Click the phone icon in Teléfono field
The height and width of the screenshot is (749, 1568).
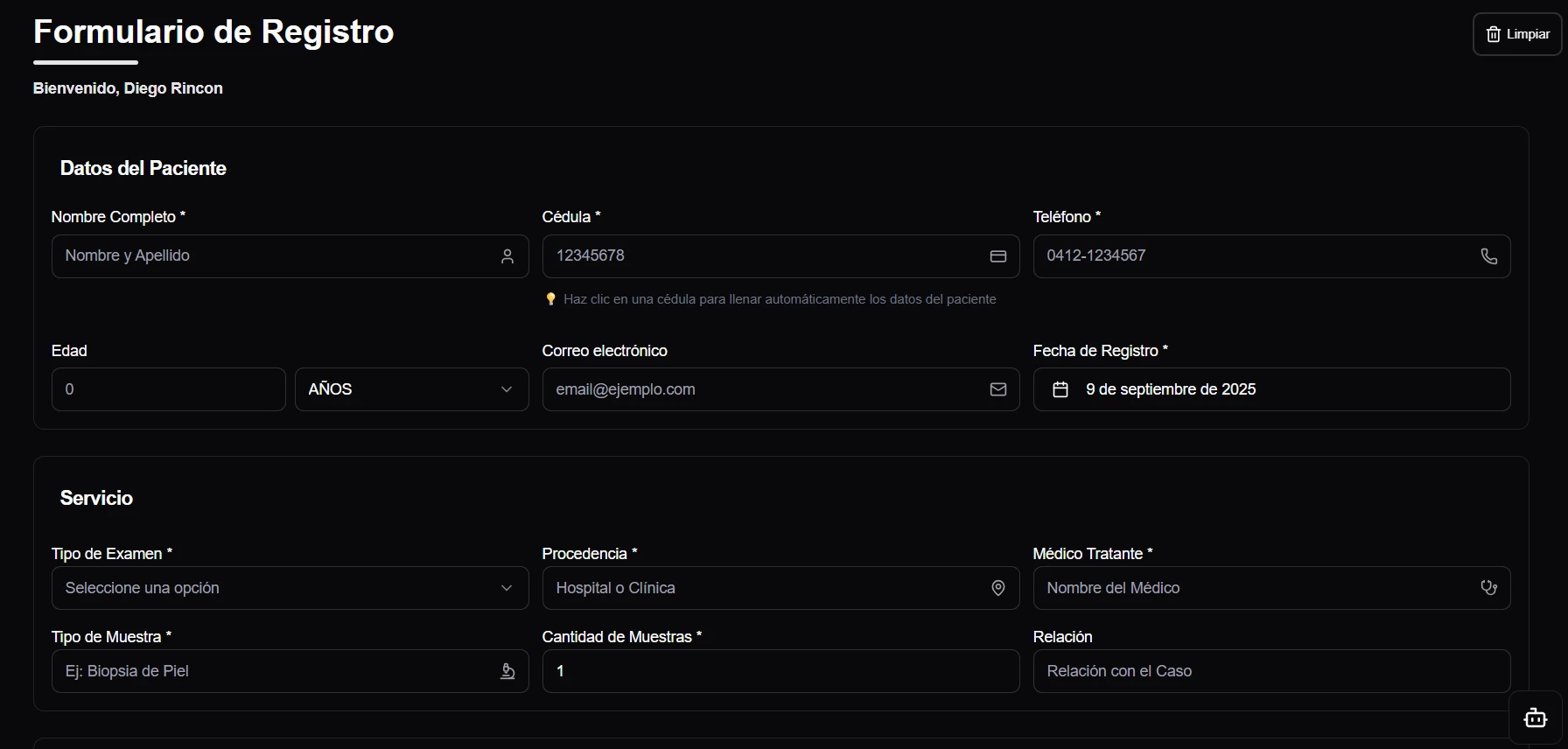tap(1488, 256)
